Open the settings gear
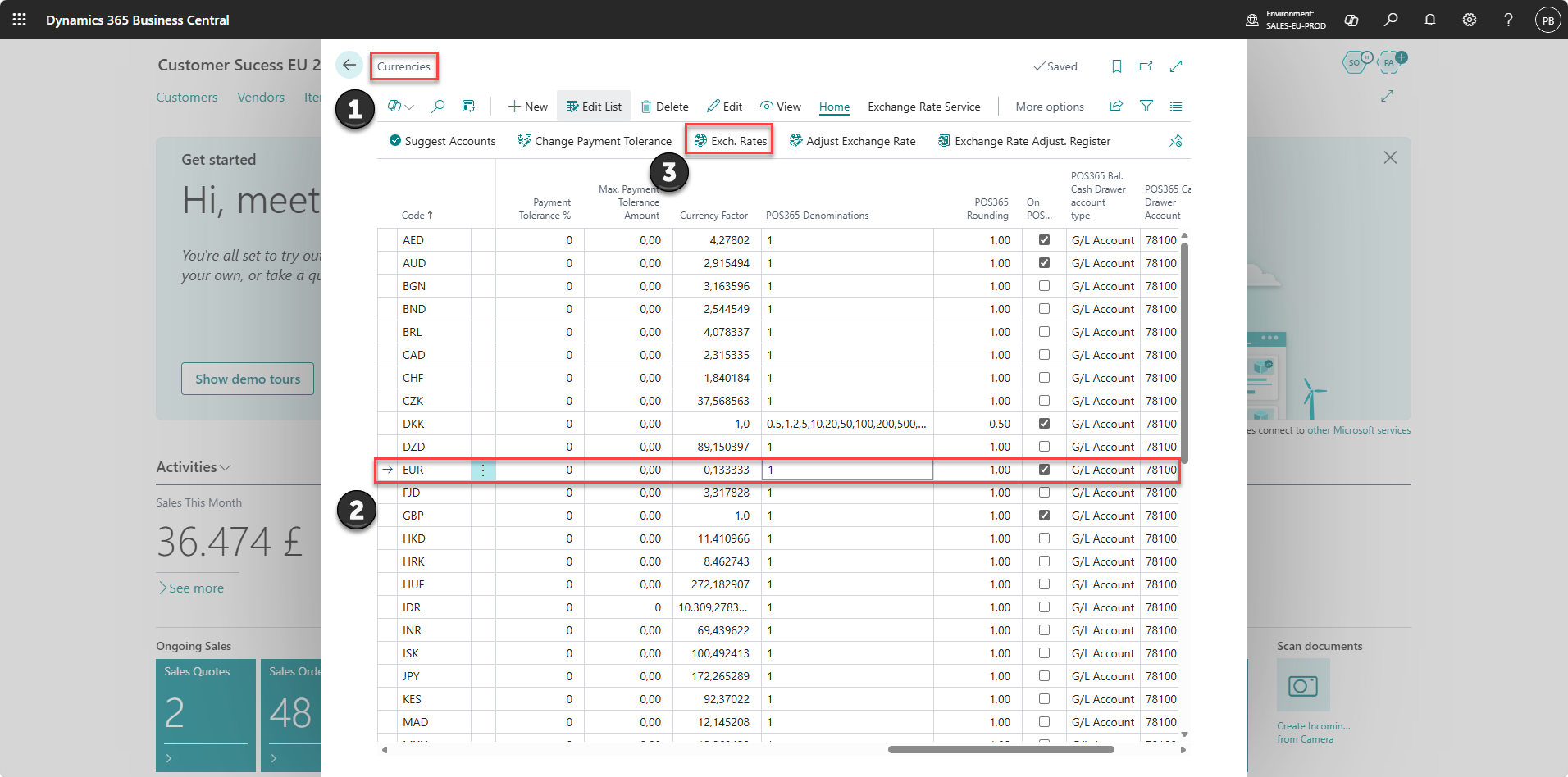The width and height of the screenshot is (1568, 777). (1470, 20)
